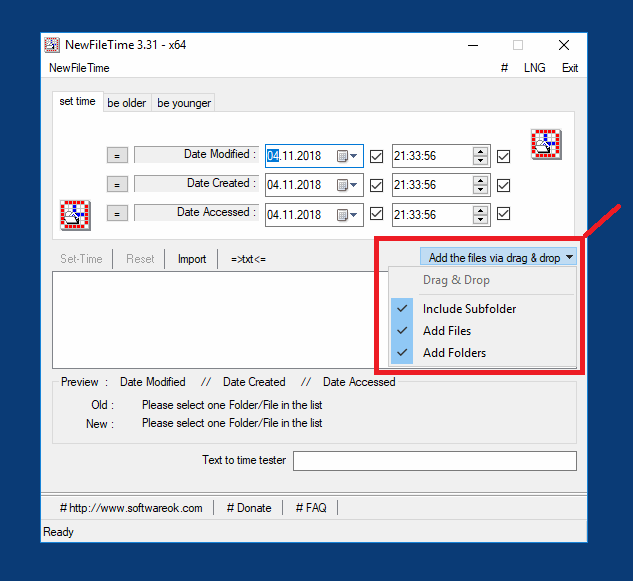Toggle the Add Files menu option

482,331
